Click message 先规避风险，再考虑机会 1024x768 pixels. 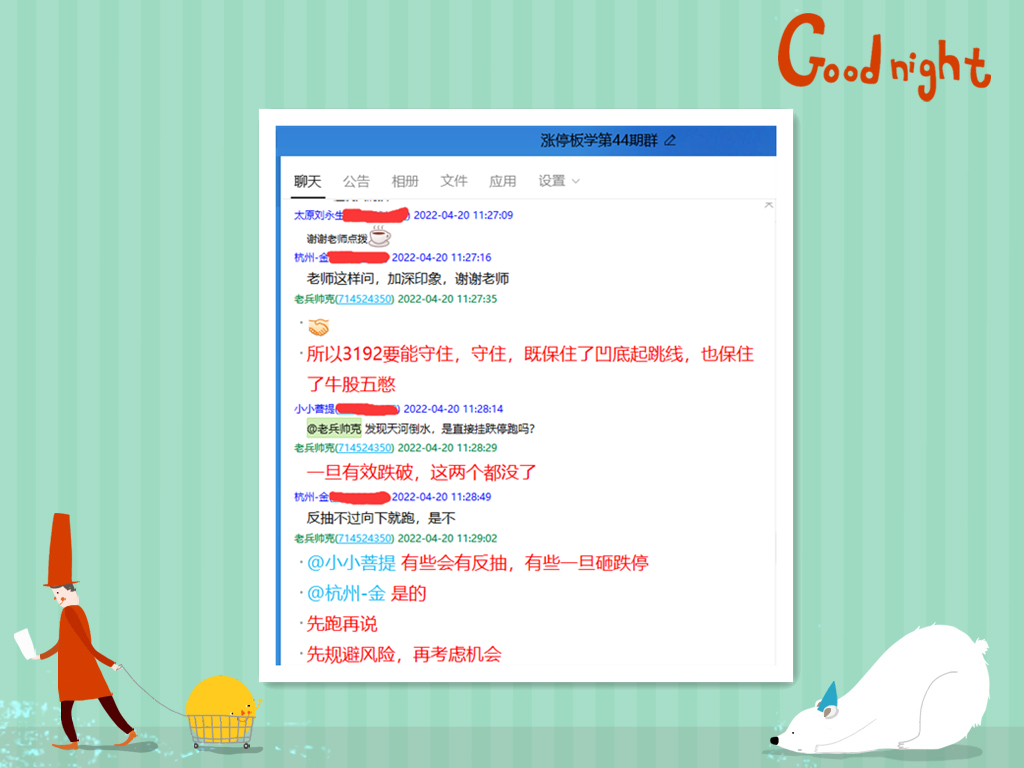[404, 654]
